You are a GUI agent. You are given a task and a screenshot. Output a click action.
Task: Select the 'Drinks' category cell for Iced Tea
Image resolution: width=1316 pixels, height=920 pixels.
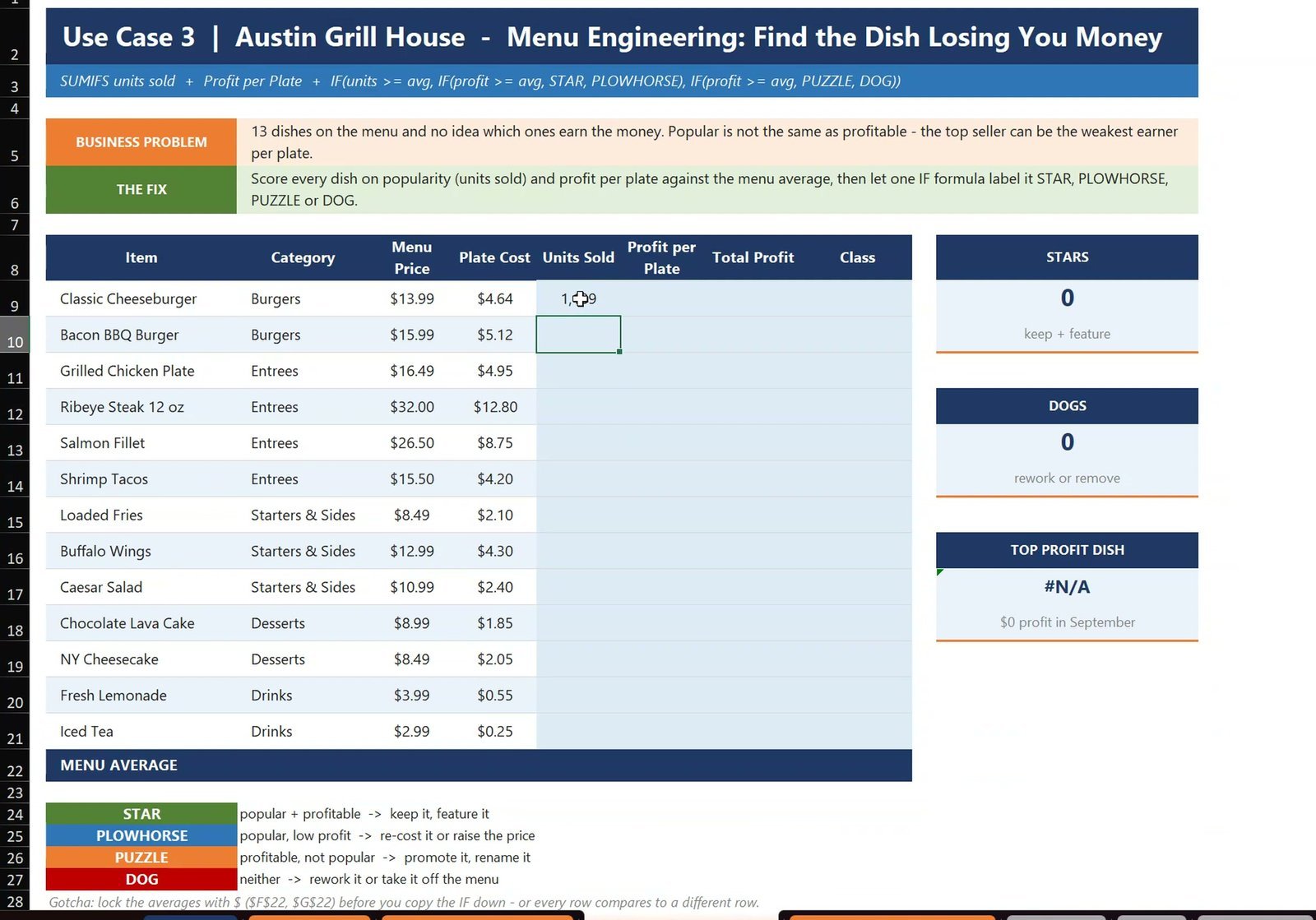point(304,732)
